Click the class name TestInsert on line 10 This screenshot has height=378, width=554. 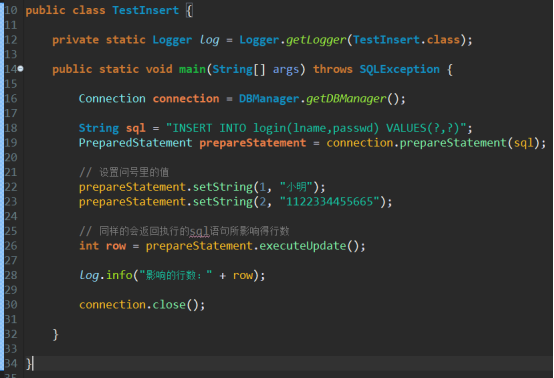146,10
